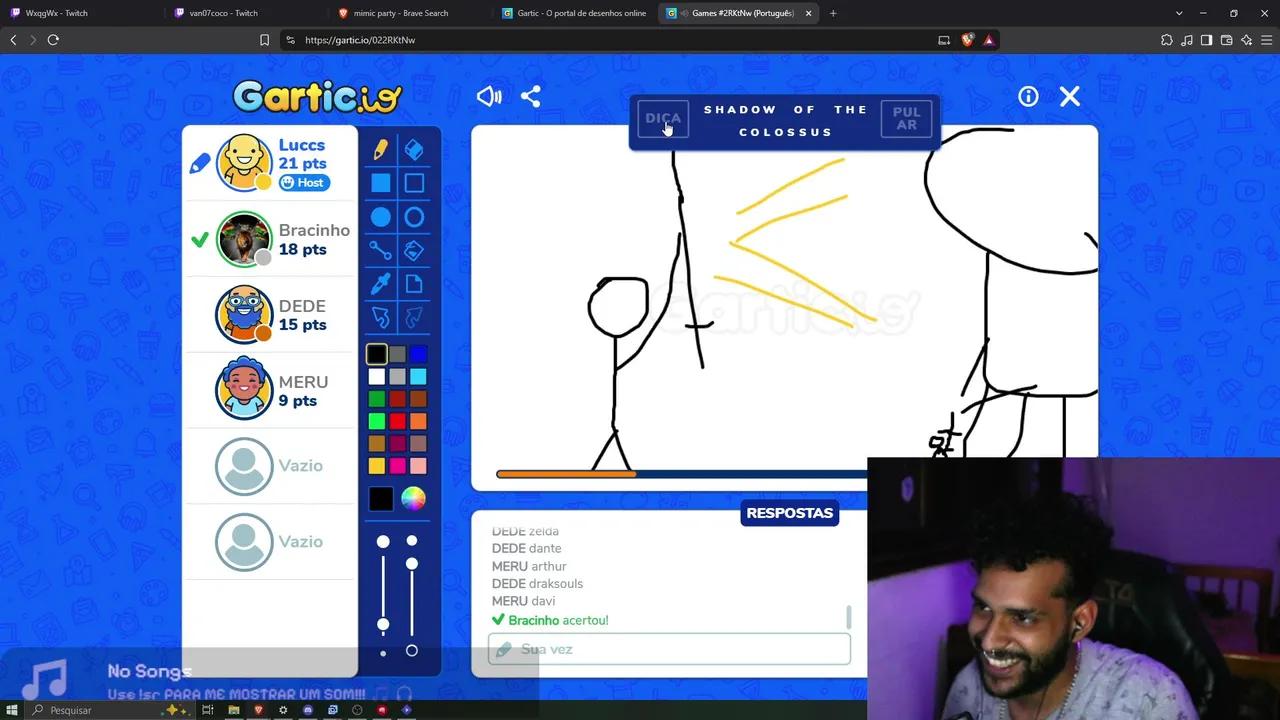Open Leo AI sparkle icon in toolbar
The image size is (1280, 720).
click(x=1247, y=40)
